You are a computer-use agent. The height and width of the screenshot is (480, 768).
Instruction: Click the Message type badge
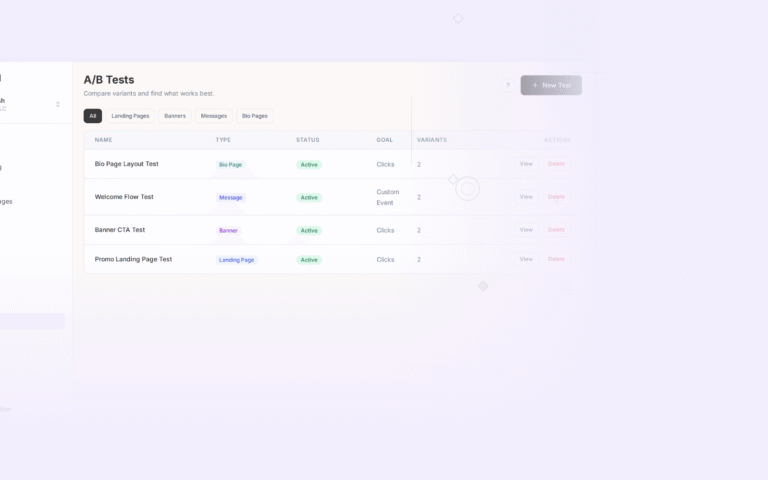point(231,197)
